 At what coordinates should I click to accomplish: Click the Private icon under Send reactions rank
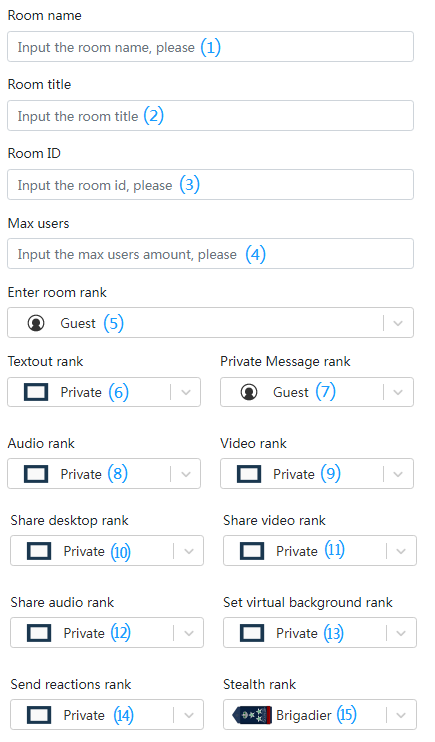point(39,715)
